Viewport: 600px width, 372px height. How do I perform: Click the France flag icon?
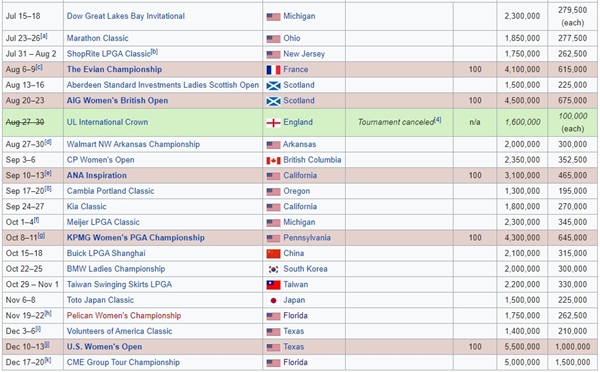tap(273, 70)
